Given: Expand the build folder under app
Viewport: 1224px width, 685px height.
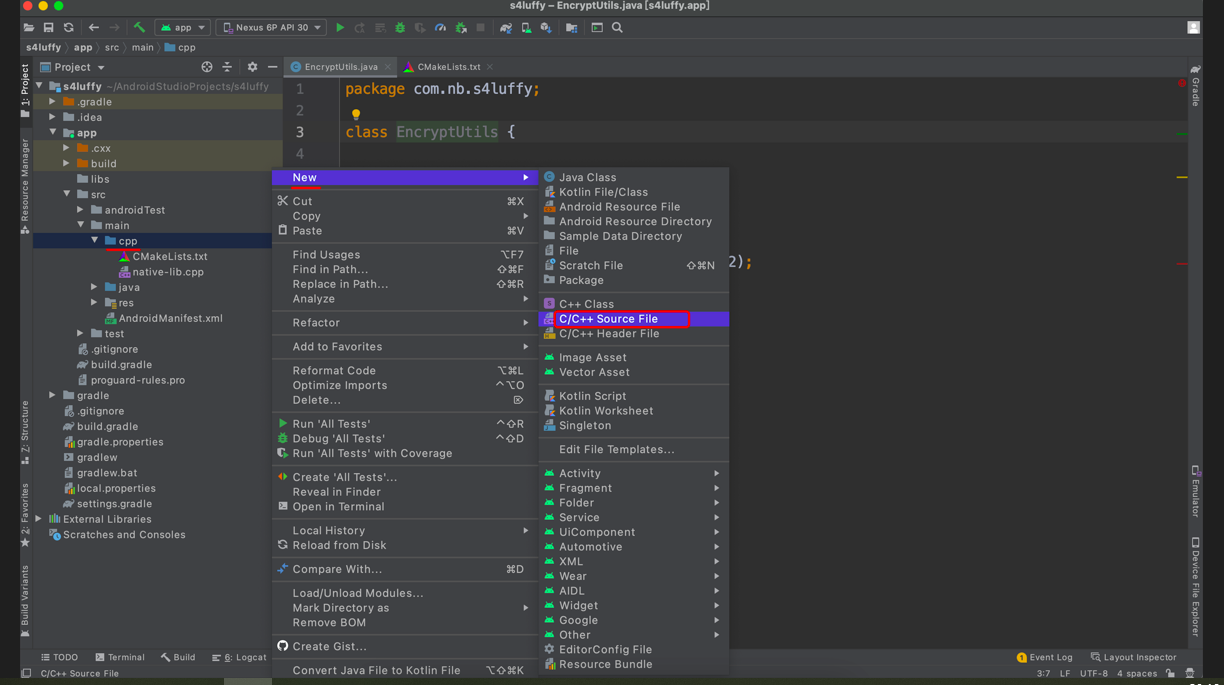Looking at the screenshot, I should (67, 163).
